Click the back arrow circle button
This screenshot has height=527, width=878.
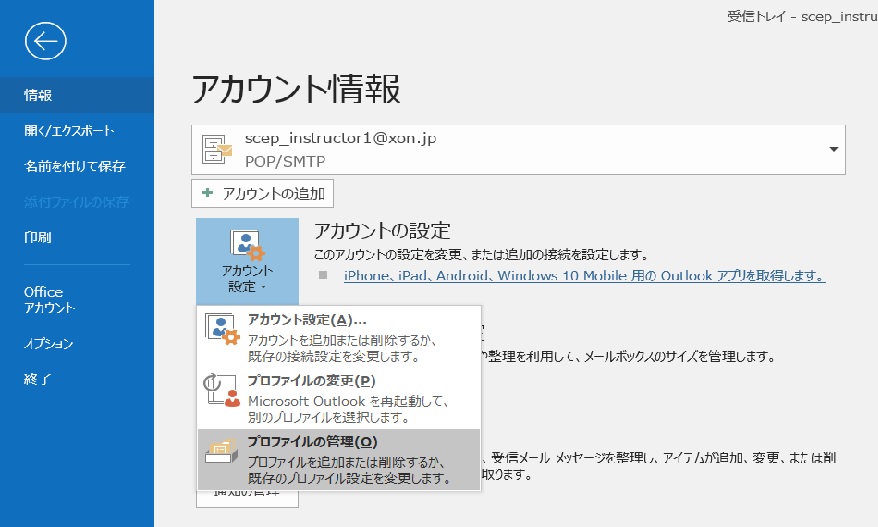46,42
